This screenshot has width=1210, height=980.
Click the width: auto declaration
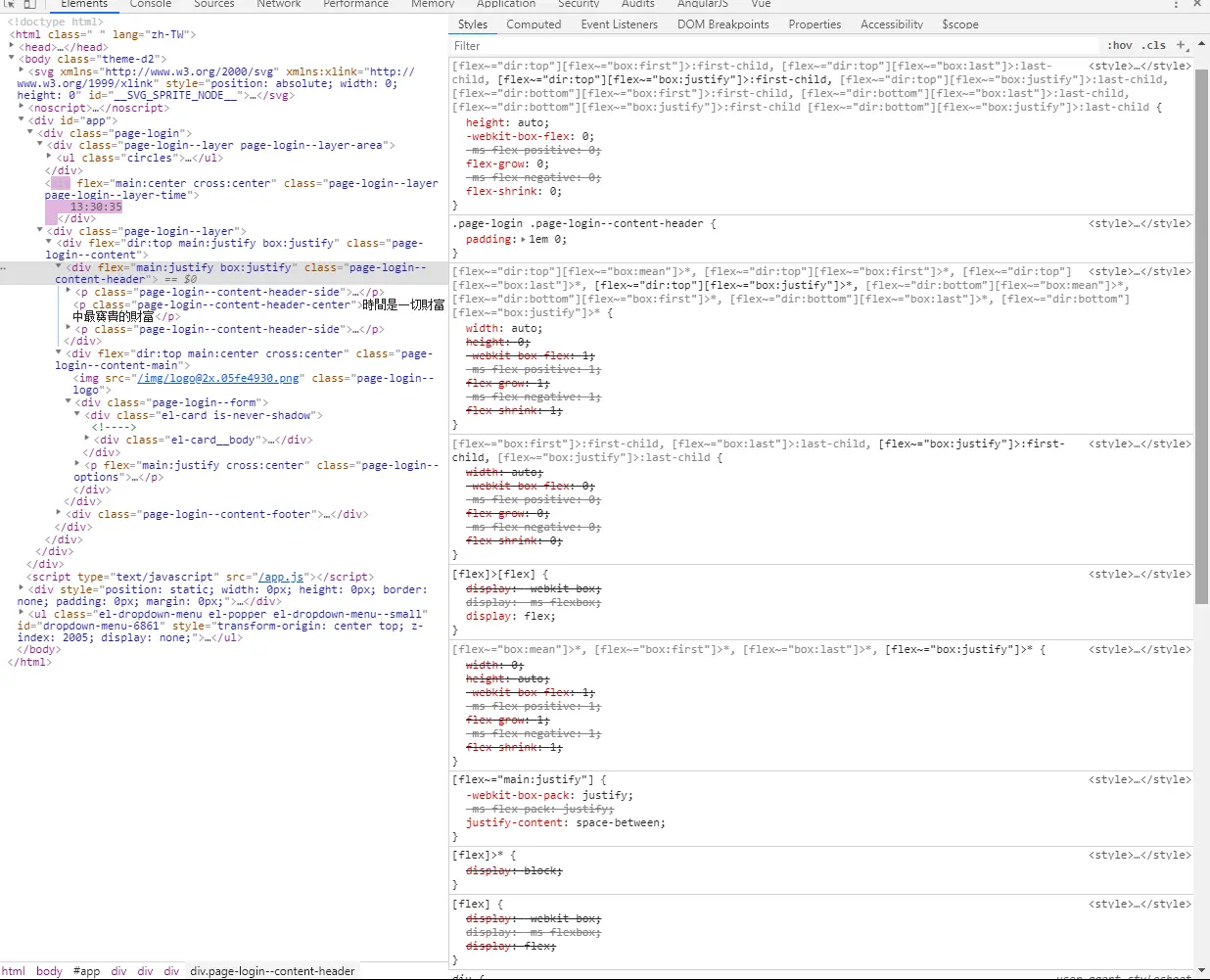[x=504, y=328]
